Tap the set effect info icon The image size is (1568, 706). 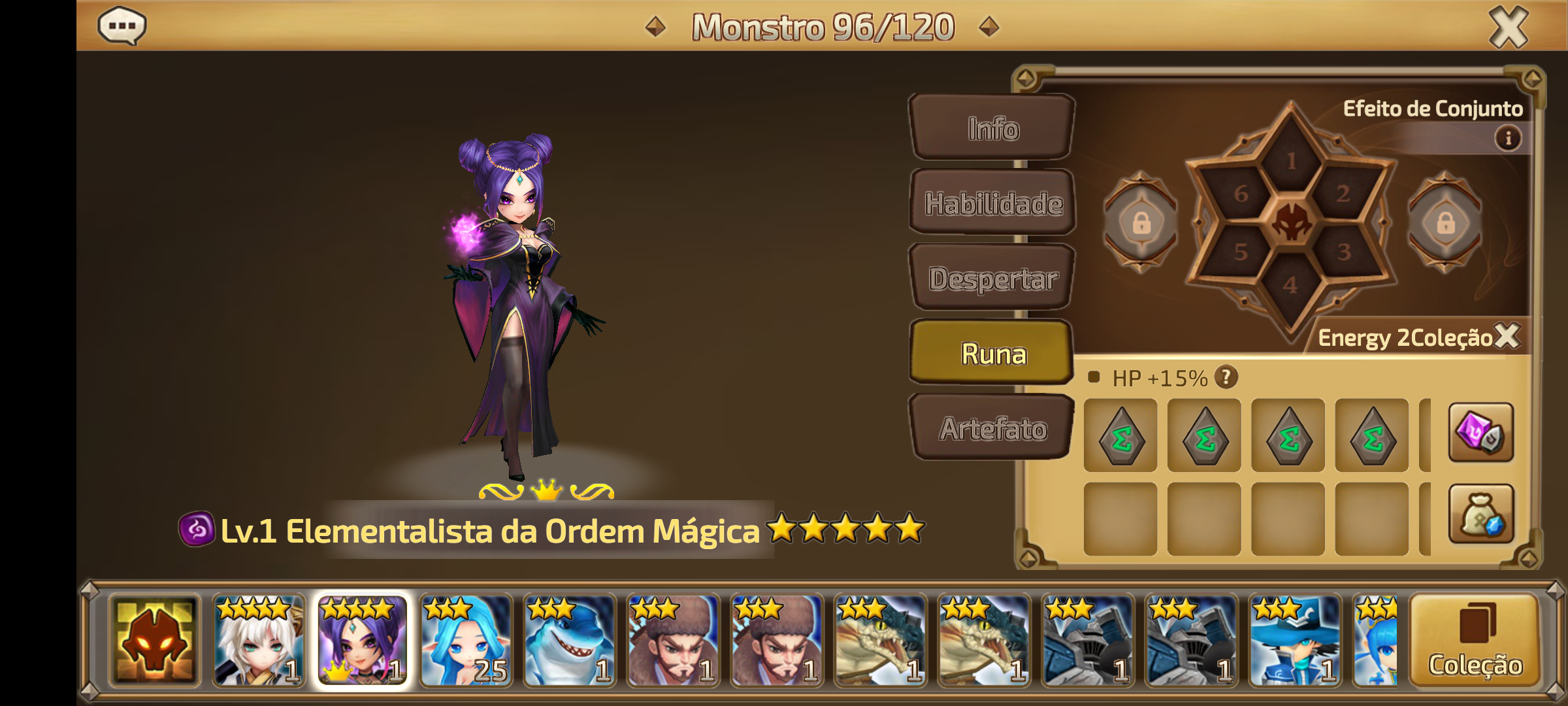[x=1508, y=139]
